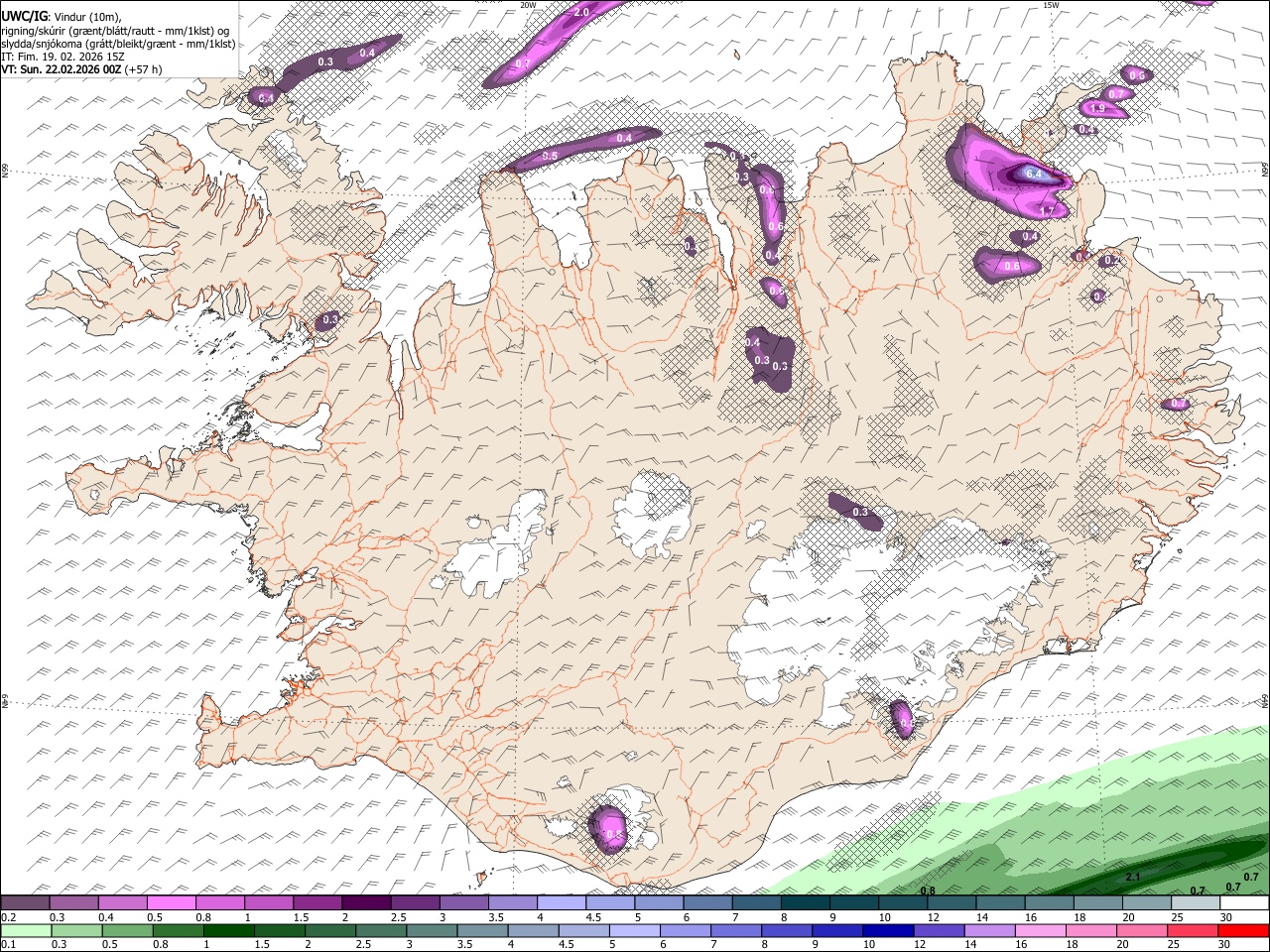Pick the dark green 1 swatch in the lower legend

point(228,930)
